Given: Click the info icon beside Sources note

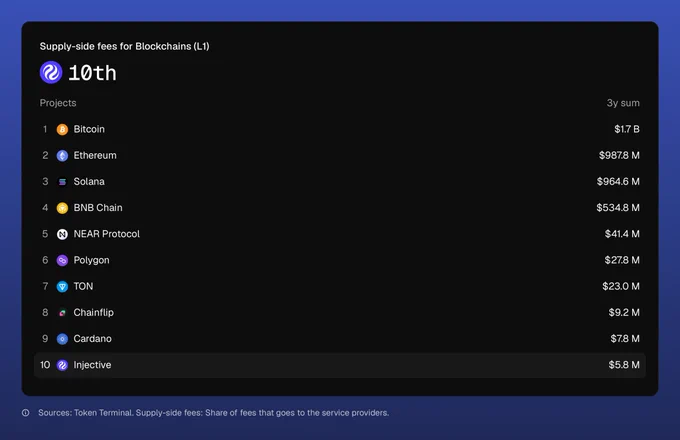Looking at the screenshot, I should click(26, 413).
